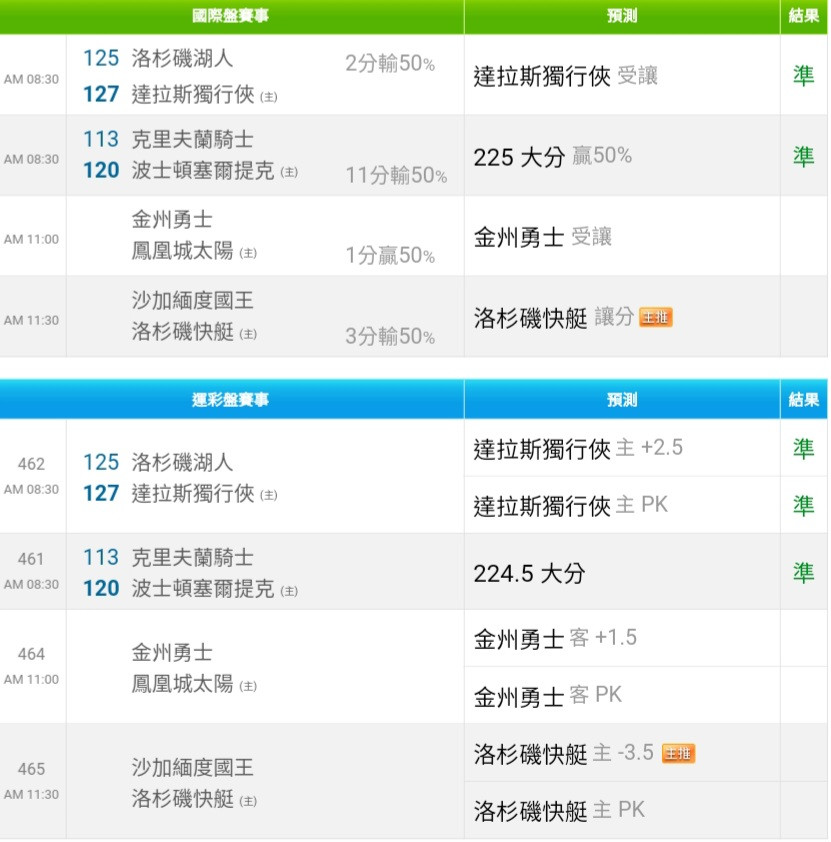Click 達拉斯獨行俠 (主) below 洛杉磯湖人 in 國際盤賽事
The height and width of the screenshot is (842, 831).
pyautogui.click(x=205, y=95)
